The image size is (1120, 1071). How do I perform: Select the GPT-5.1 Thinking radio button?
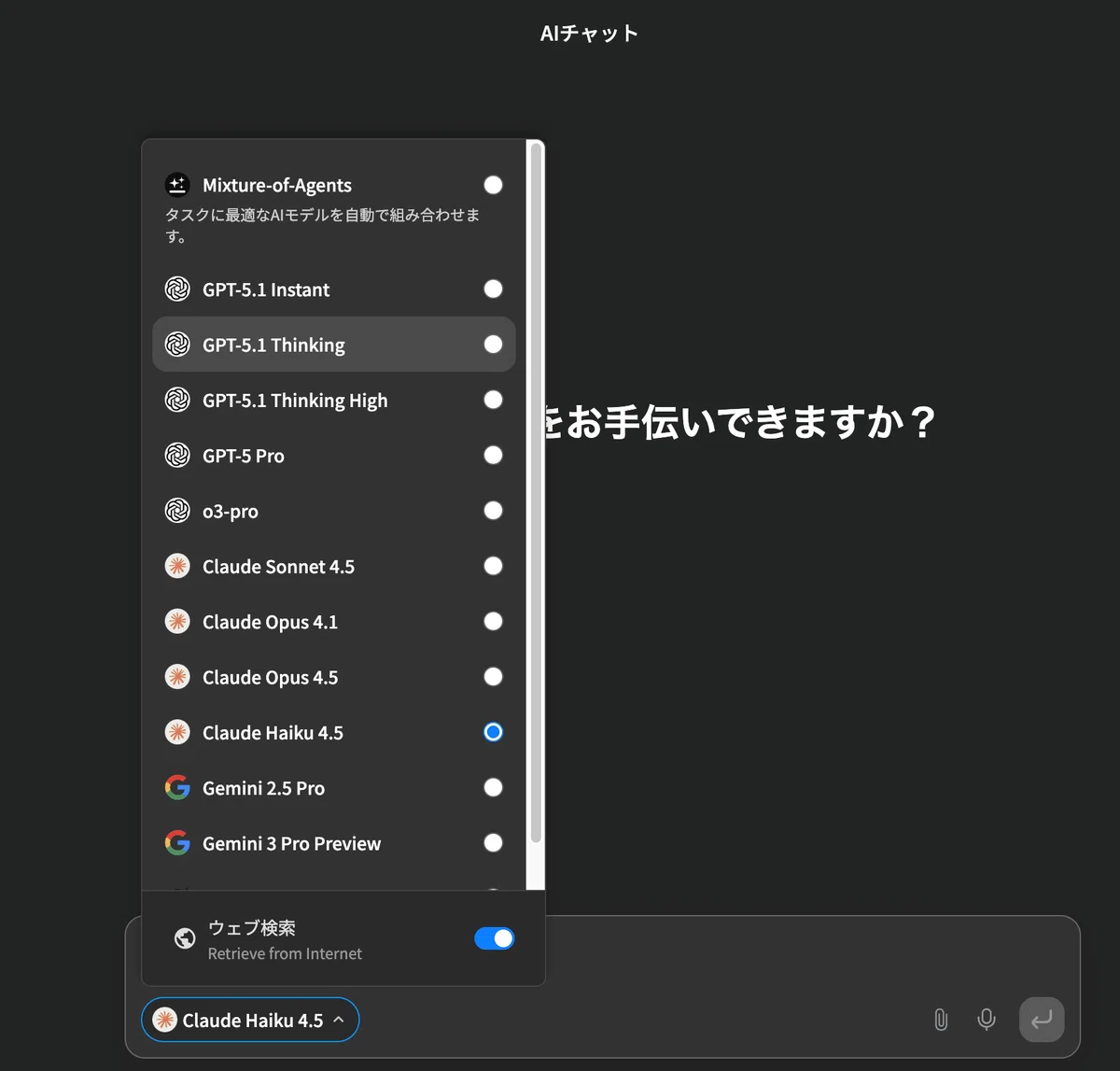click(493, 345)
